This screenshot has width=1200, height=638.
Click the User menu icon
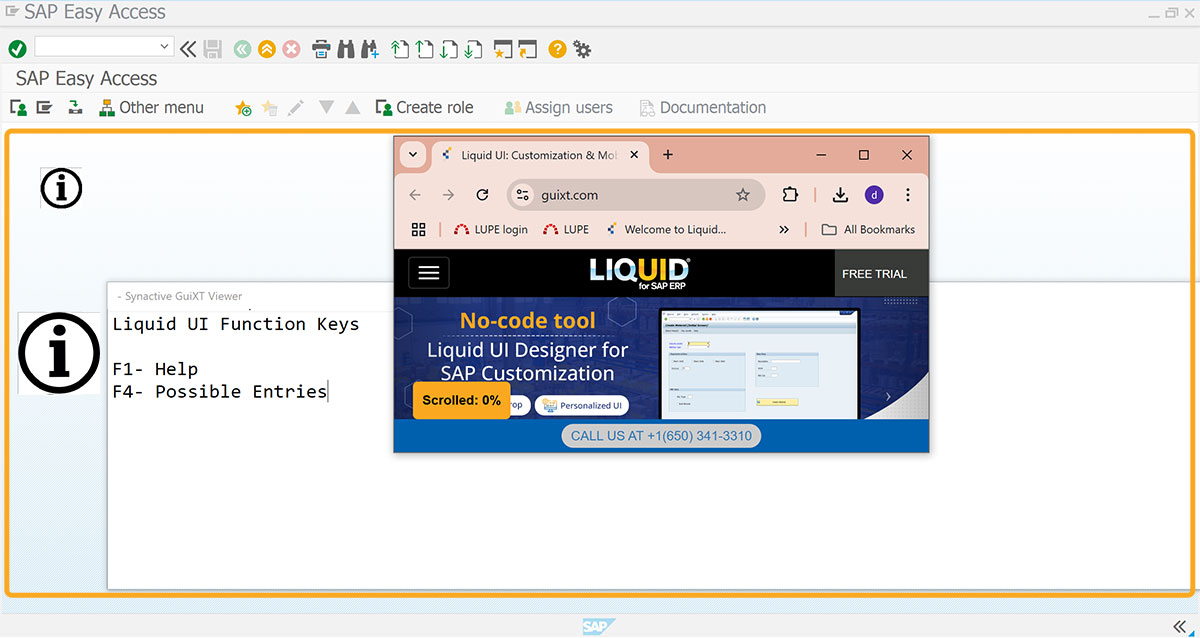pos(18,107)
